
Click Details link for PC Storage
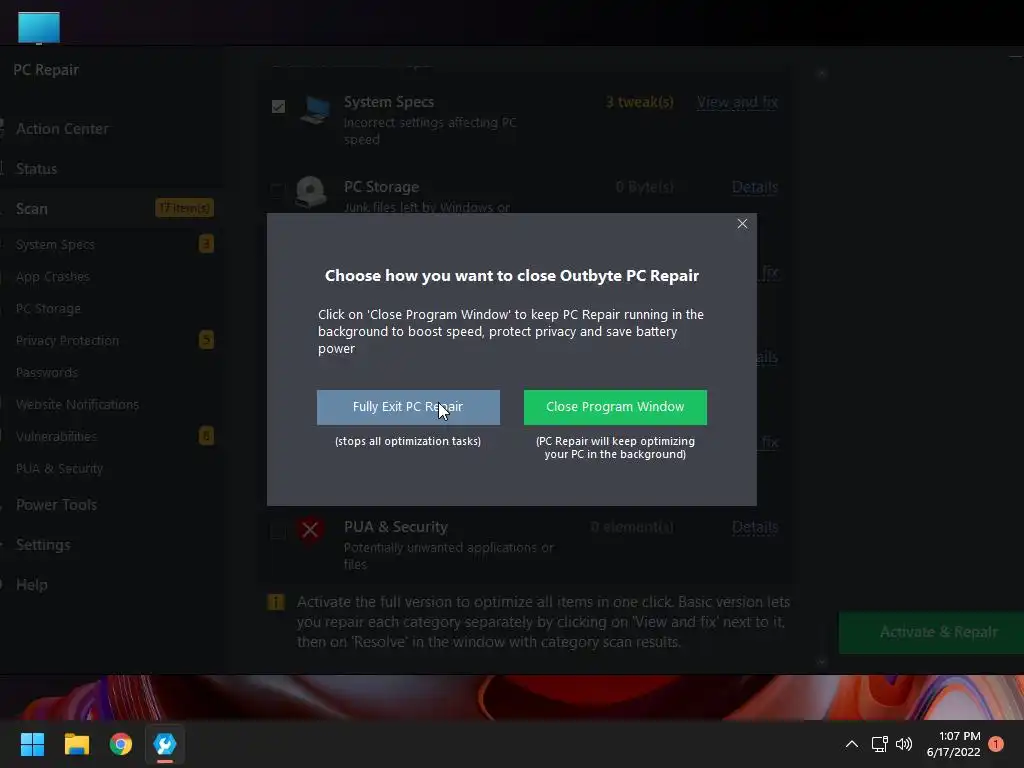coord(755,187)
